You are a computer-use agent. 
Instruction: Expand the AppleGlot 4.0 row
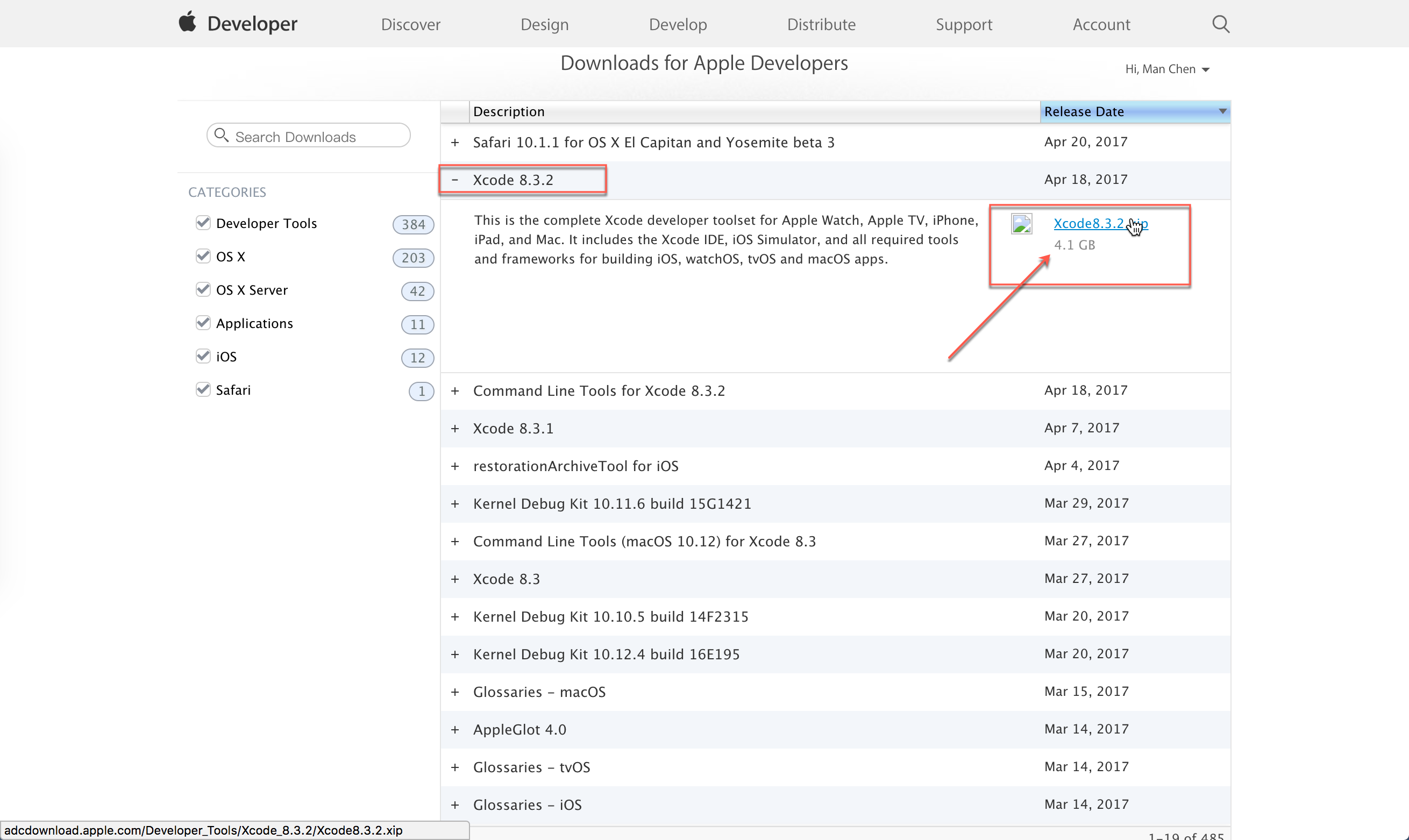(x=455, y=730)
